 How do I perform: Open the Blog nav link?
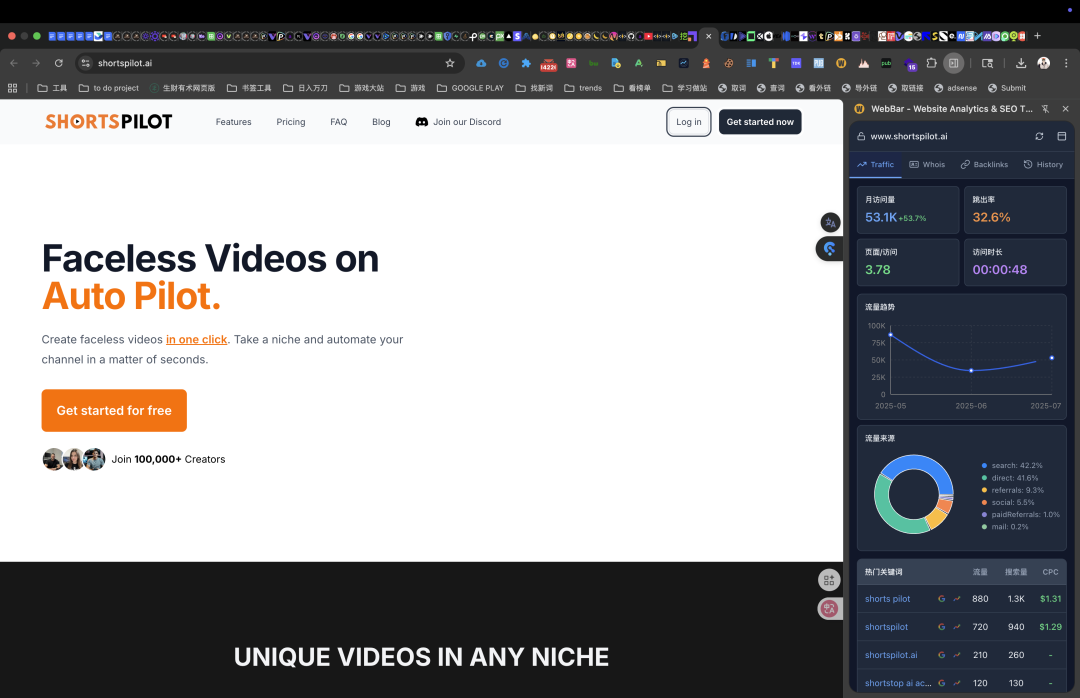coord(381,122)
